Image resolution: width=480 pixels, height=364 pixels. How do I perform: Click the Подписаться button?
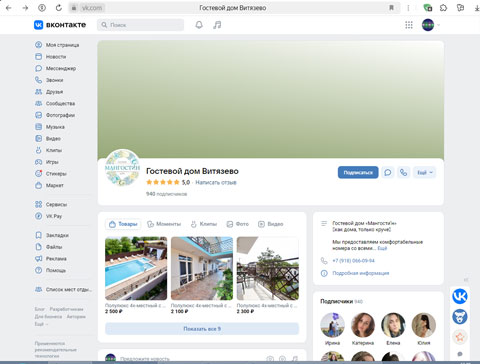point(358,172)
